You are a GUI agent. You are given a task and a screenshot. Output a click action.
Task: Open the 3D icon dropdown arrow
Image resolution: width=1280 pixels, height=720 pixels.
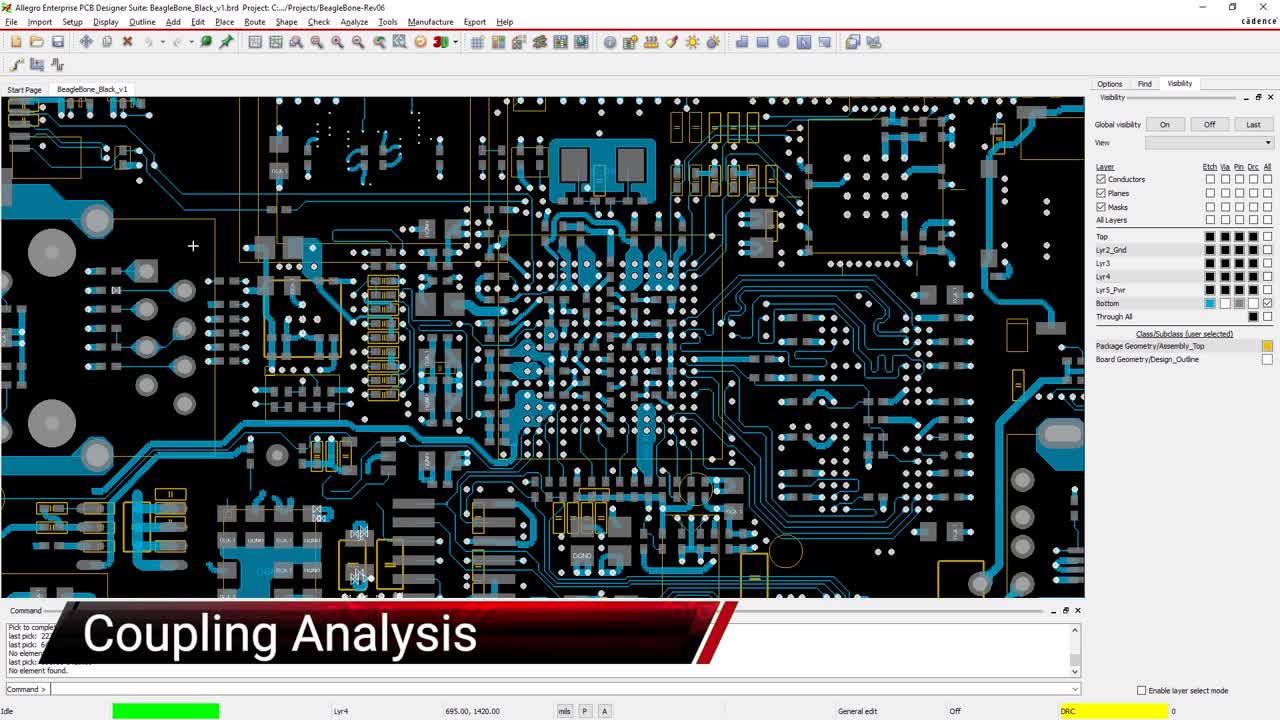point(455,42)
